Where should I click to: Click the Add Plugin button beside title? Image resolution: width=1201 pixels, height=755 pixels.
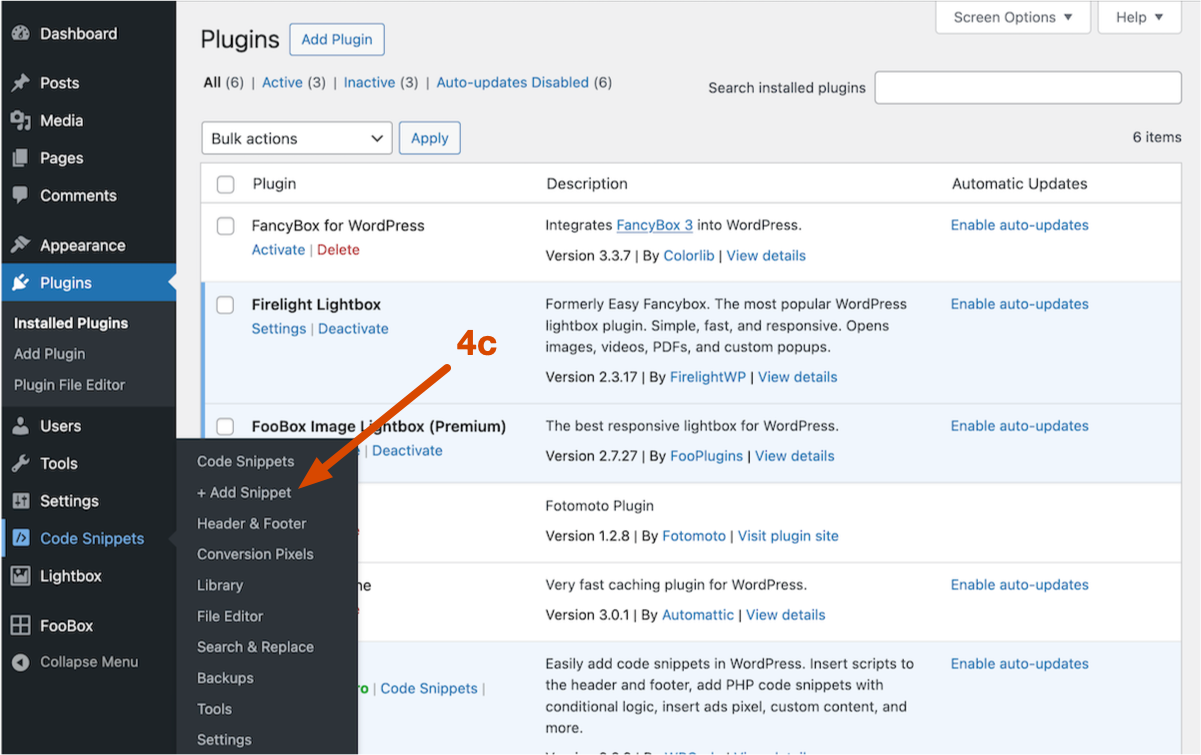(x=337, y=40)
